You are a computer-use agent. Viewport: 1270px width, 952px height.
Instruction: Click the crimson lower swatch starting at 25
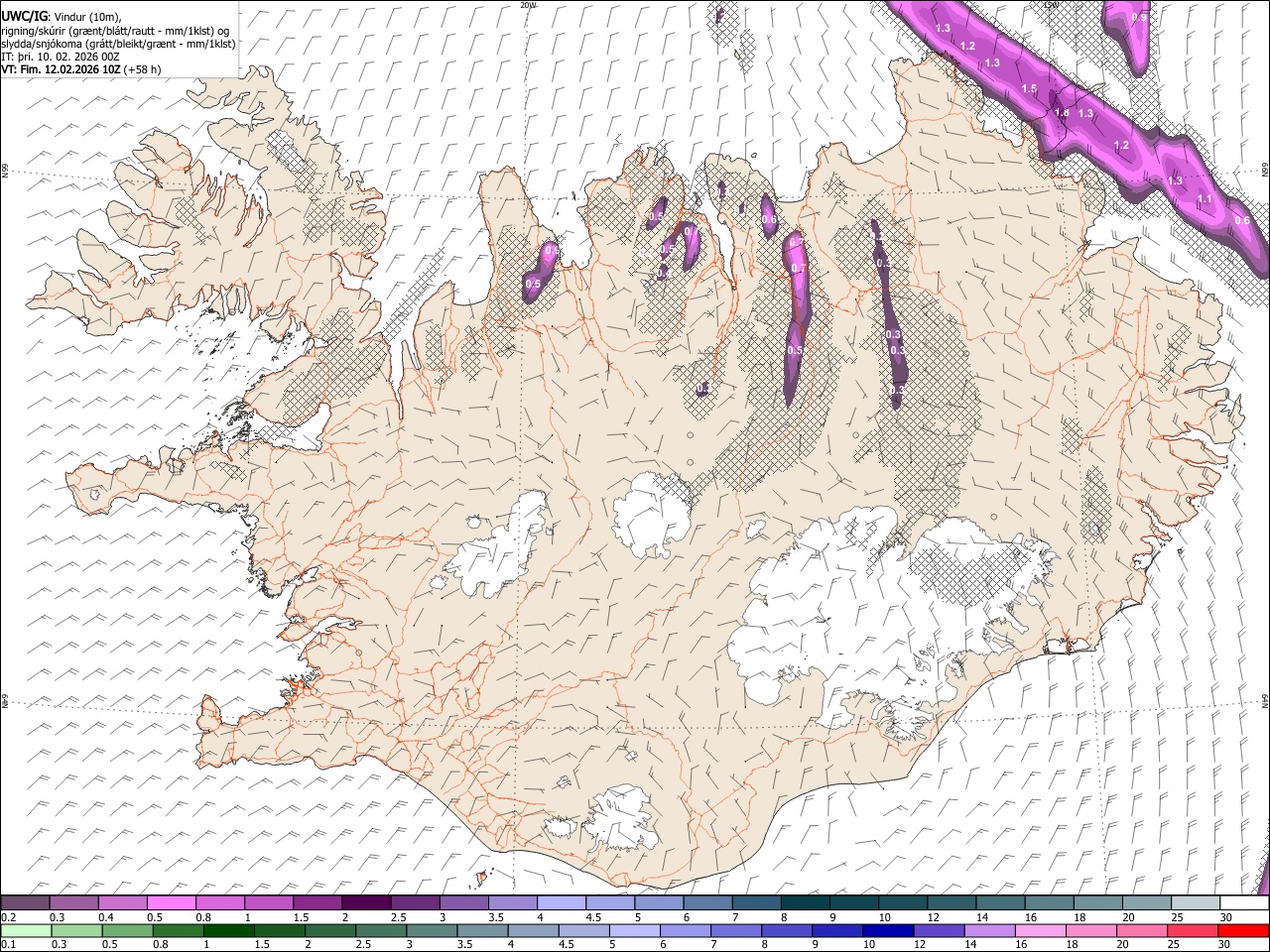(x=1193, y=930)
